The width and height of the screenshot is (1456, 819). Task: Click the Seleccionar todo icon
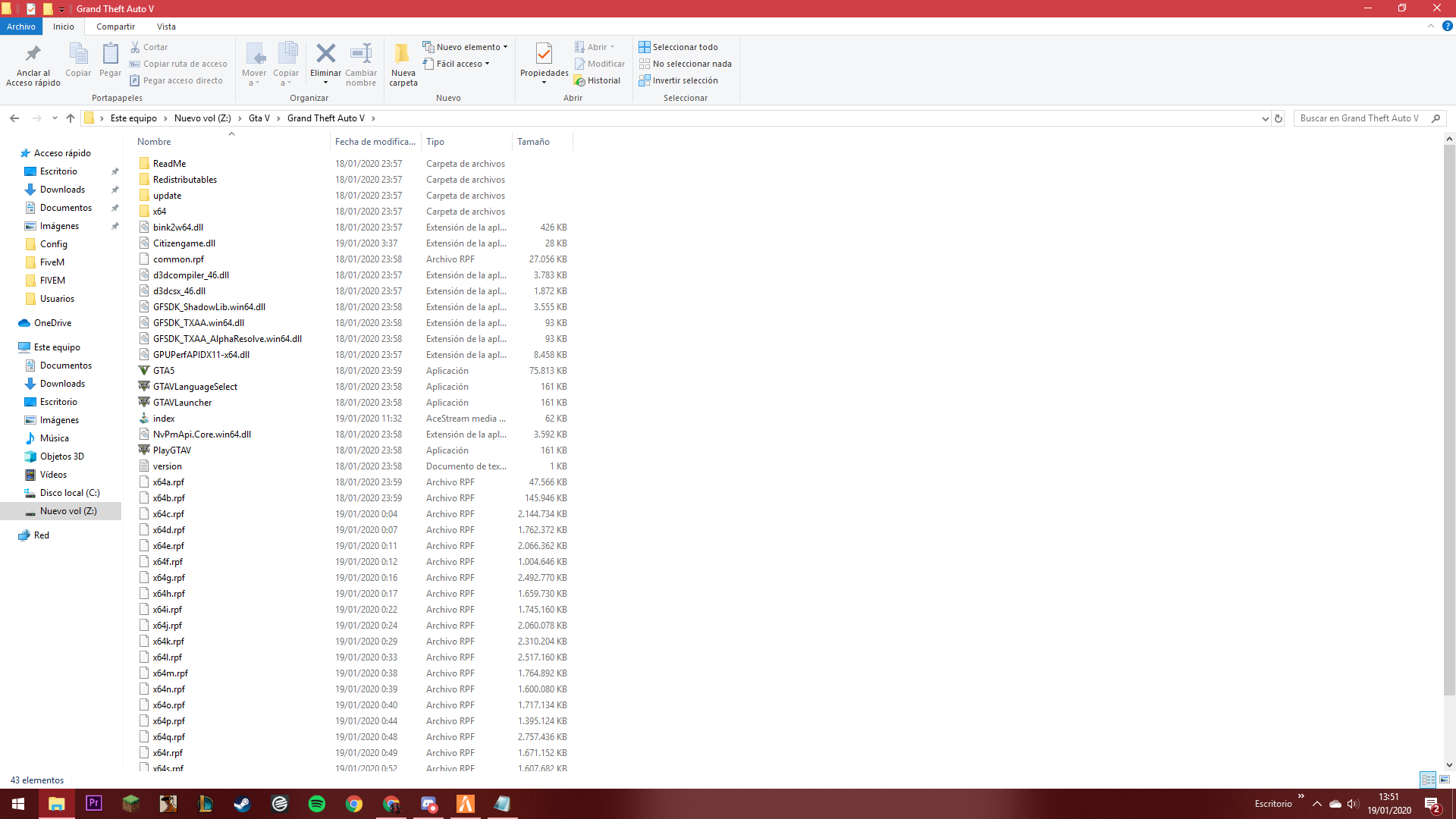pyautogui.click(x=644, y=47)
